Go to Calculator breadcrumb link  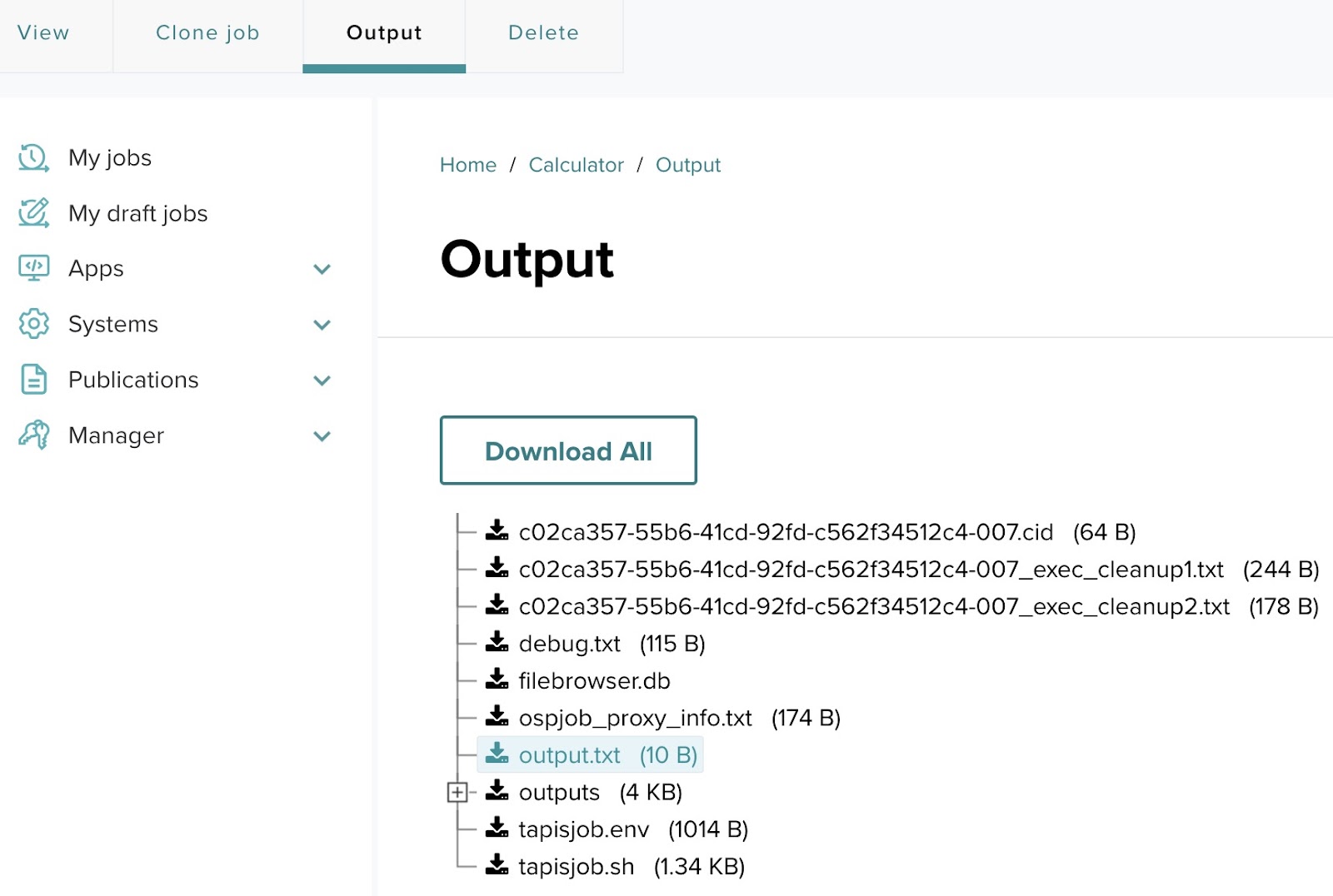point(576,165)
